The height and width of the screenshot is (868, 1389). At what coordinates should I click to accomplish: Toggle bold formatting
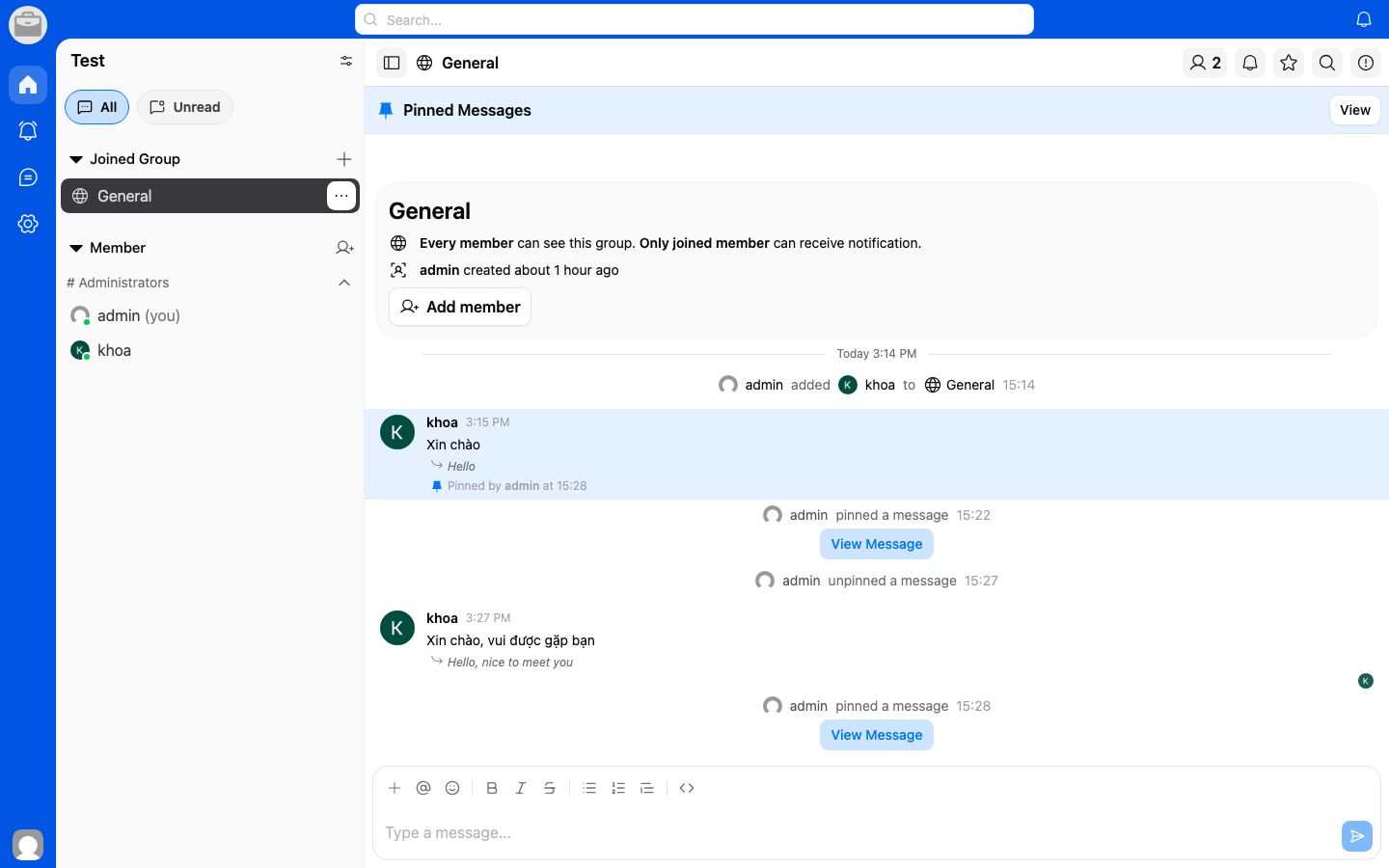[492, 788]
